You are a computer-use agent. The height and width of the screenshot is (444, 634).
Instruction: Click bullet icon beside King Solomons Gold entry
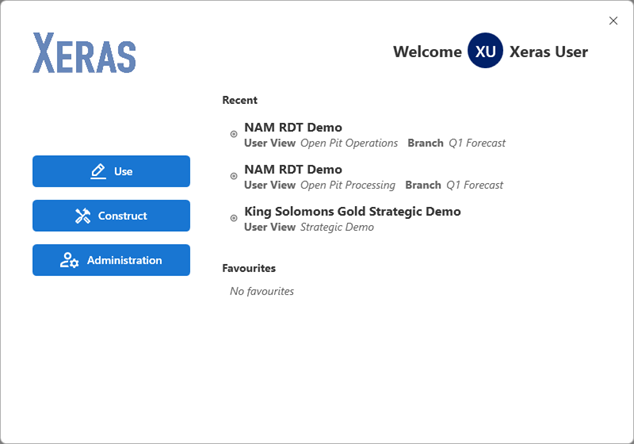(x=234, y=218)
